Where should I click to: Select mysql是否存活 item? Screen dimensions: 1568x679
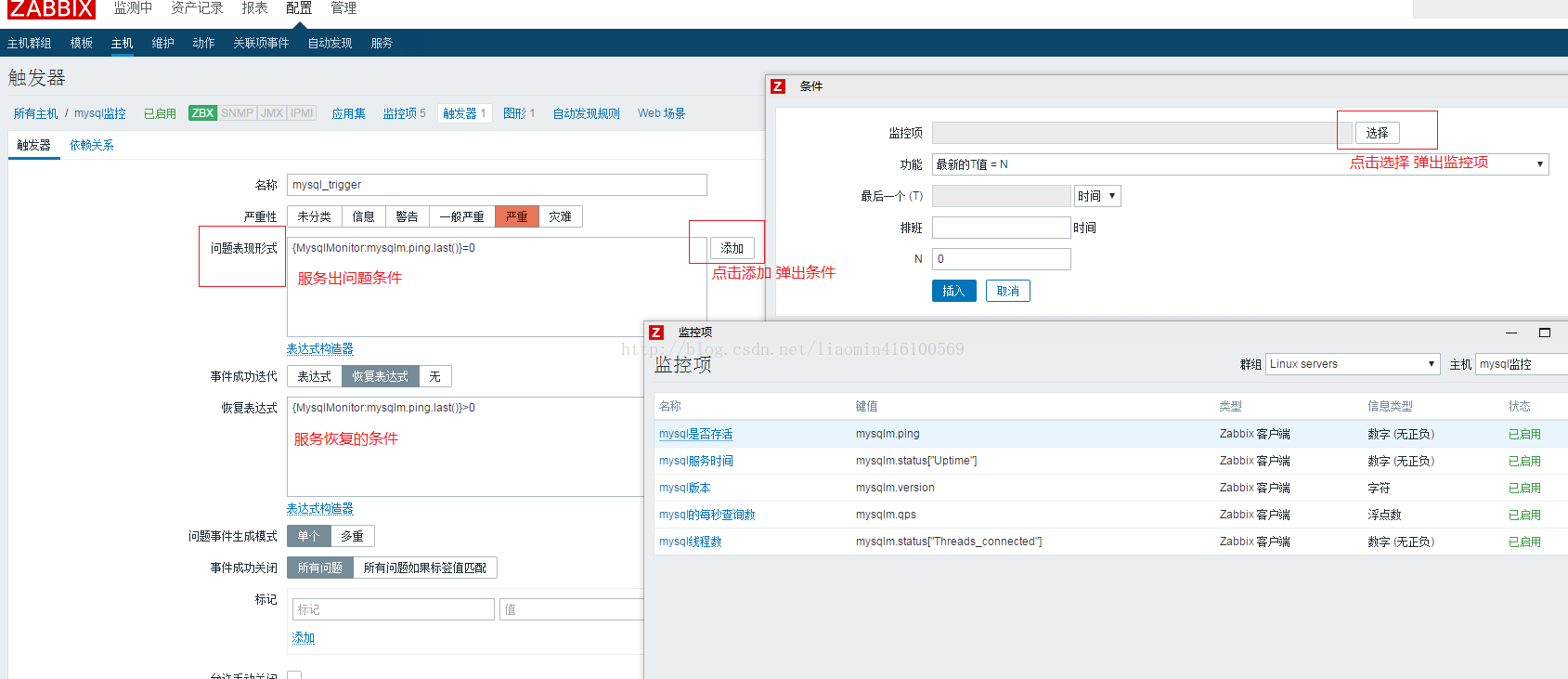(x=696, y=434)
